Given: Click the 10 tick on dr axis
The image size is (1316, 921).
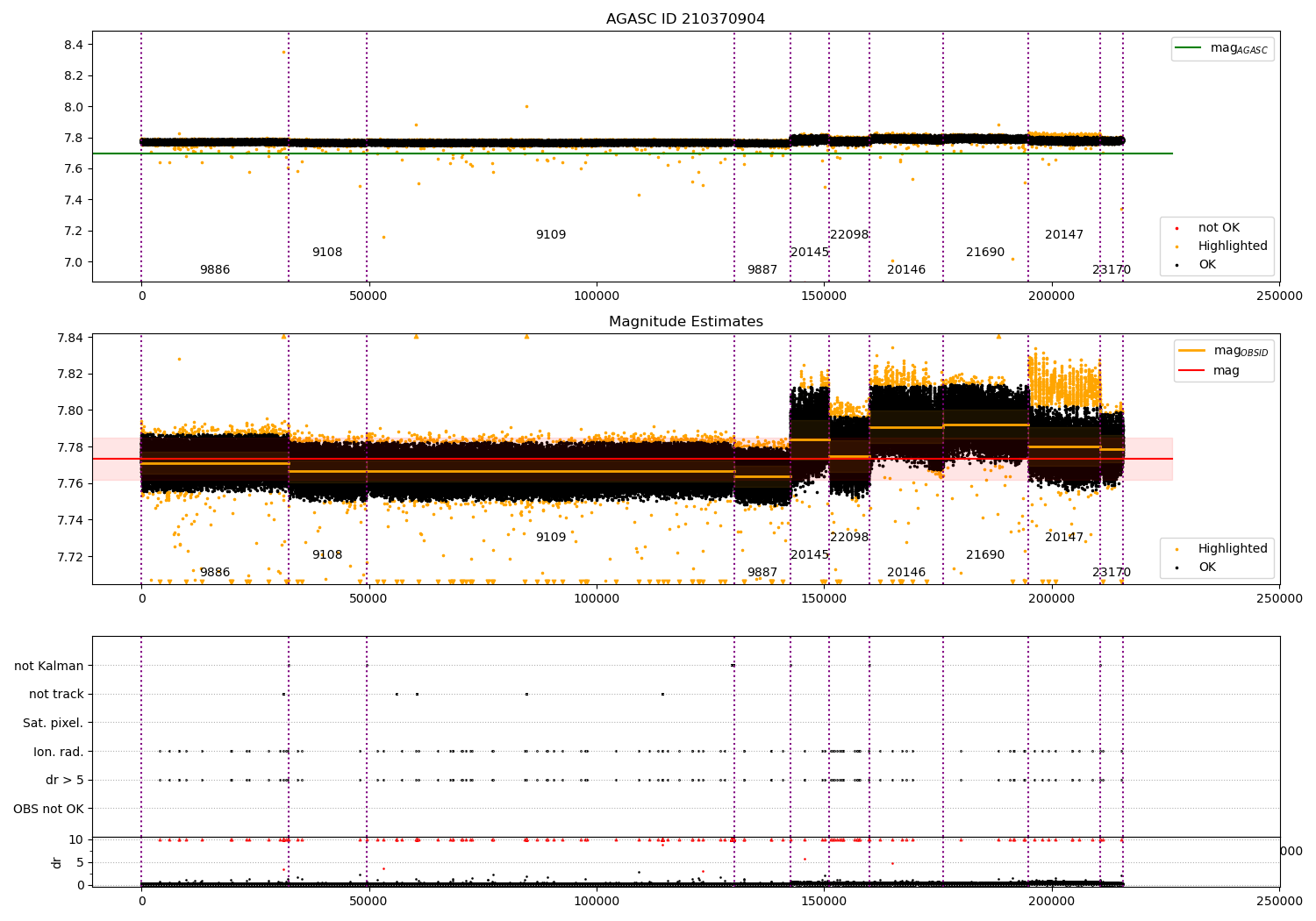Looking at the screenshot, I should click(x=76, y=840).
